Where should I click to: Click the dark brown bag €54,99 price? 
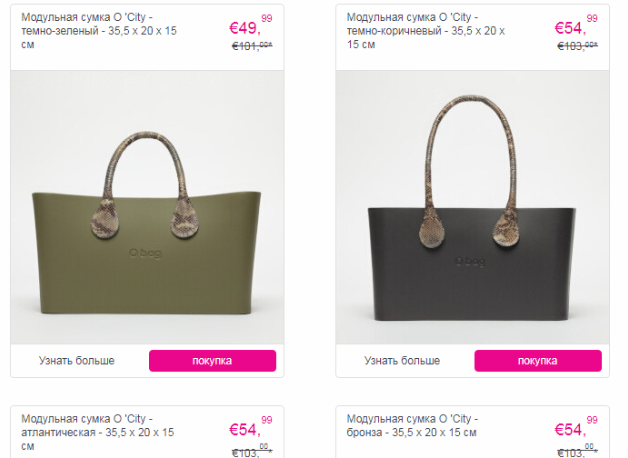pos(576,26)
